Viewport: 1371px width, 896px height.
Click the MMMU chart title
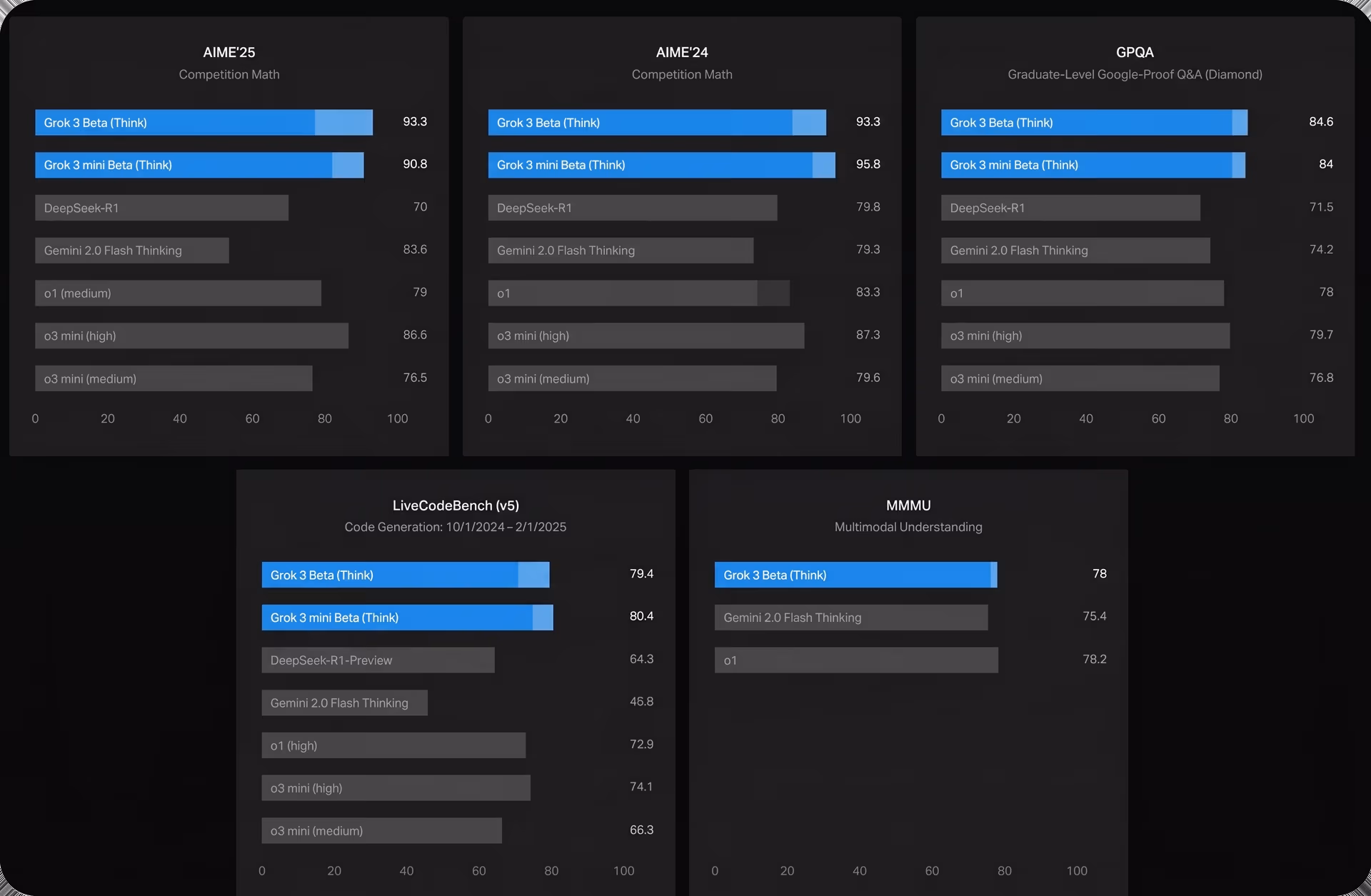(908, 505)
